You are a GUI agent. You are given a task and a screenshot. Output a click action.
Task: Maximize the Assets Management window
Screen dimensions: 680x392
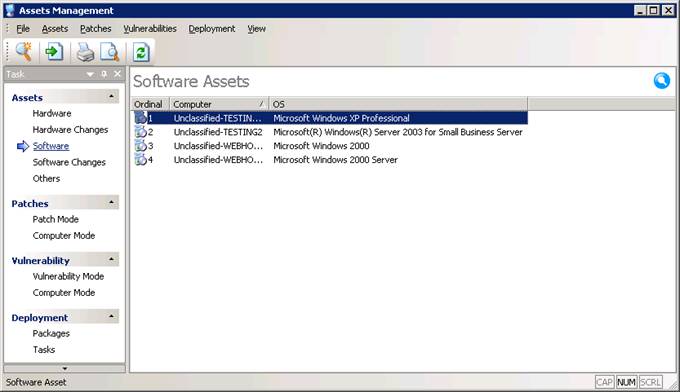point(654,10)
